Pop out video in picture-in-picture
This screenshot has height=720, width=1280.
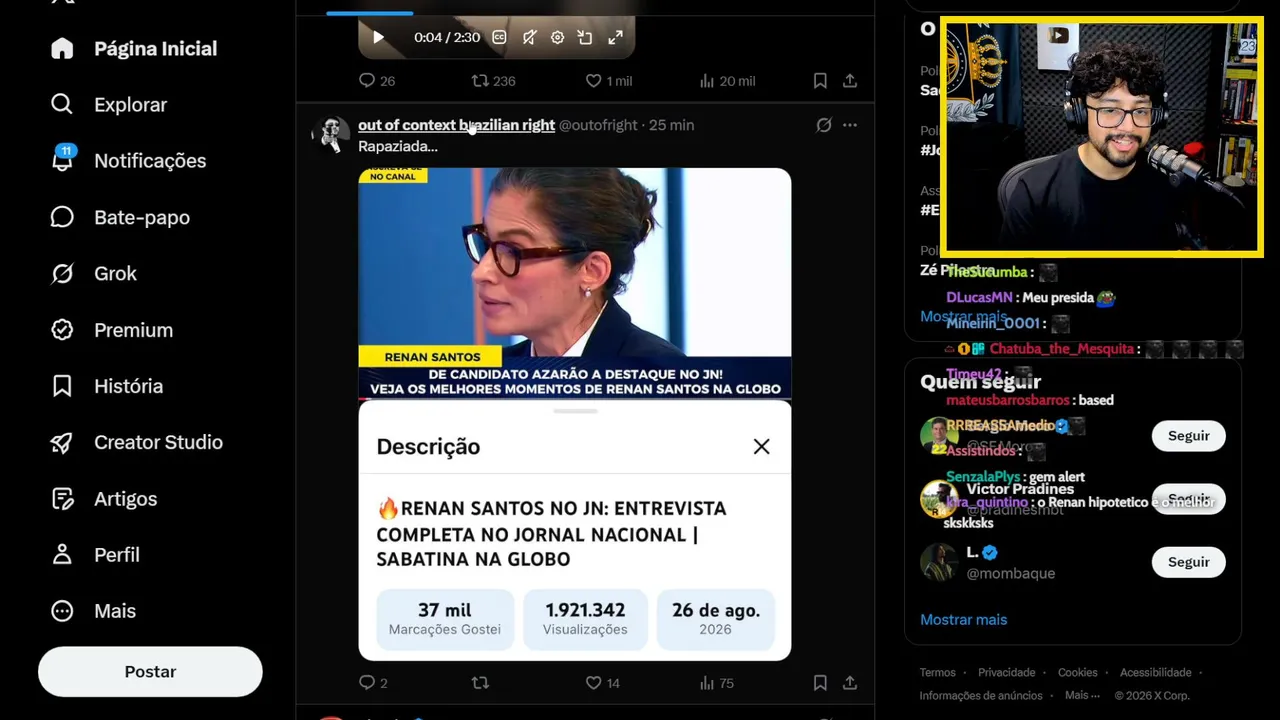586,37
